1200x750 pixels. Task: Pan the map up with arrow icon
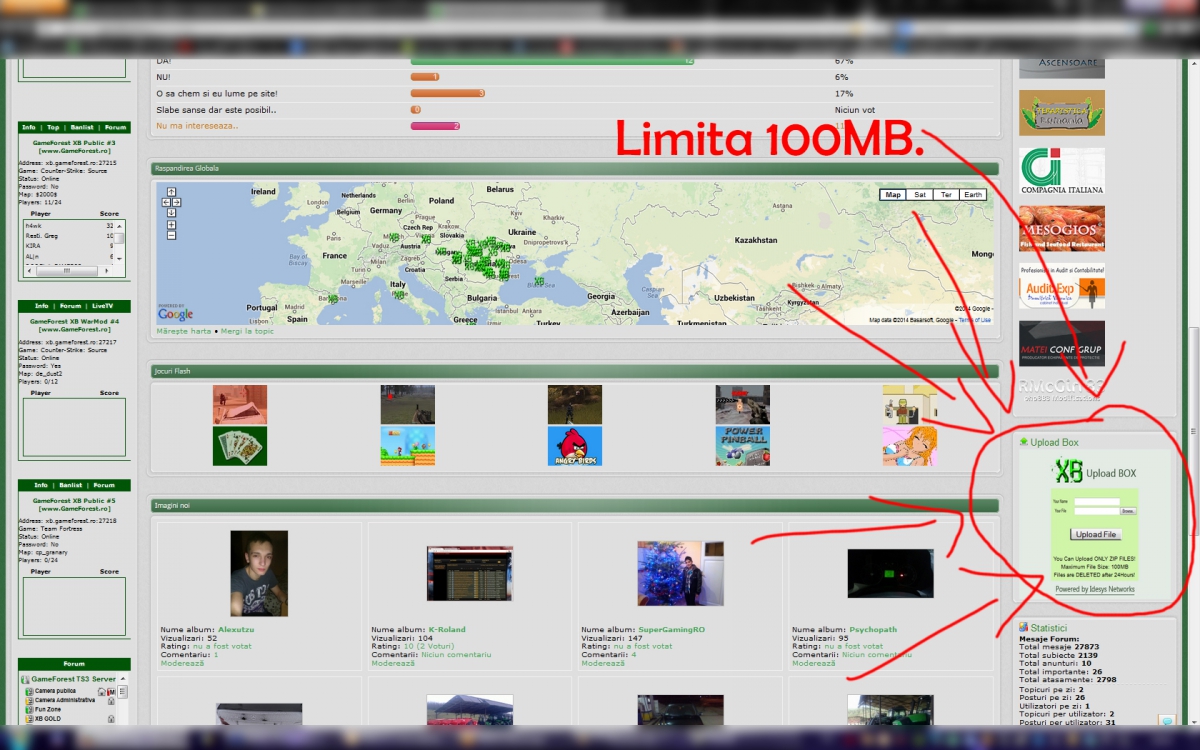[172, 191]
